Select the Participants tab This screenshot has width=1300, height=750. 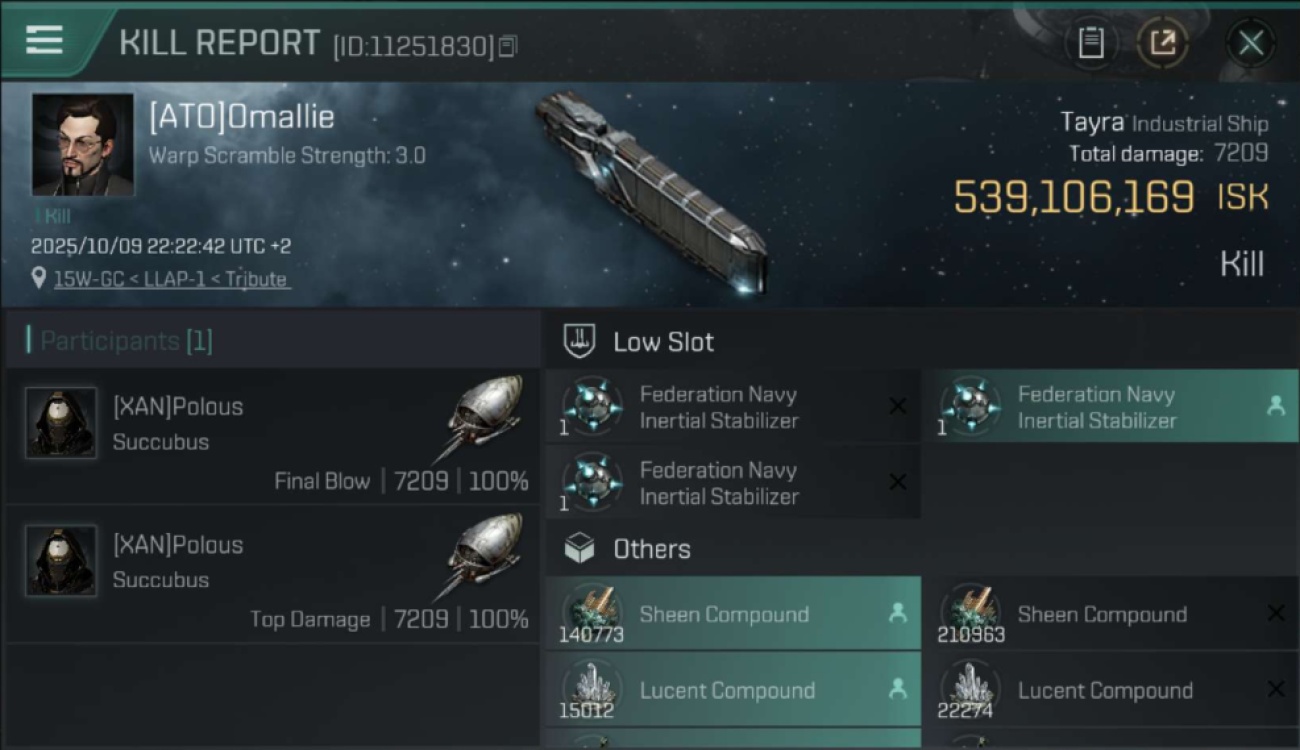pyautogui.click(x=126, y=341)
